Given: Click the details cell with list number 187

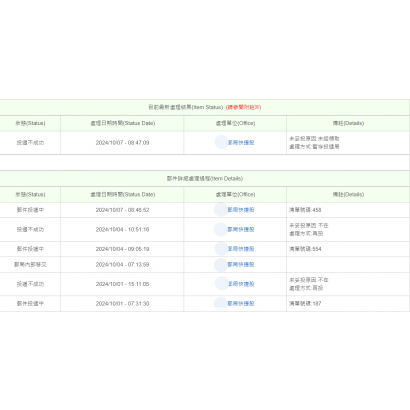Looking at the screenshot, I should coord(348,304).
